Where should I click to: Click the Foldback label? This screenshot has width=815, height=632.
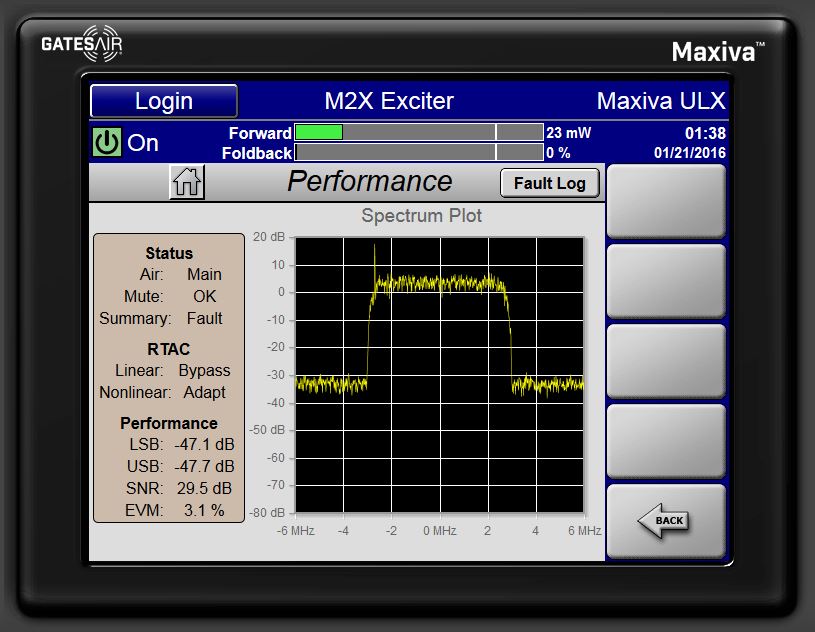pyautogui.click(x=257, y=153)
